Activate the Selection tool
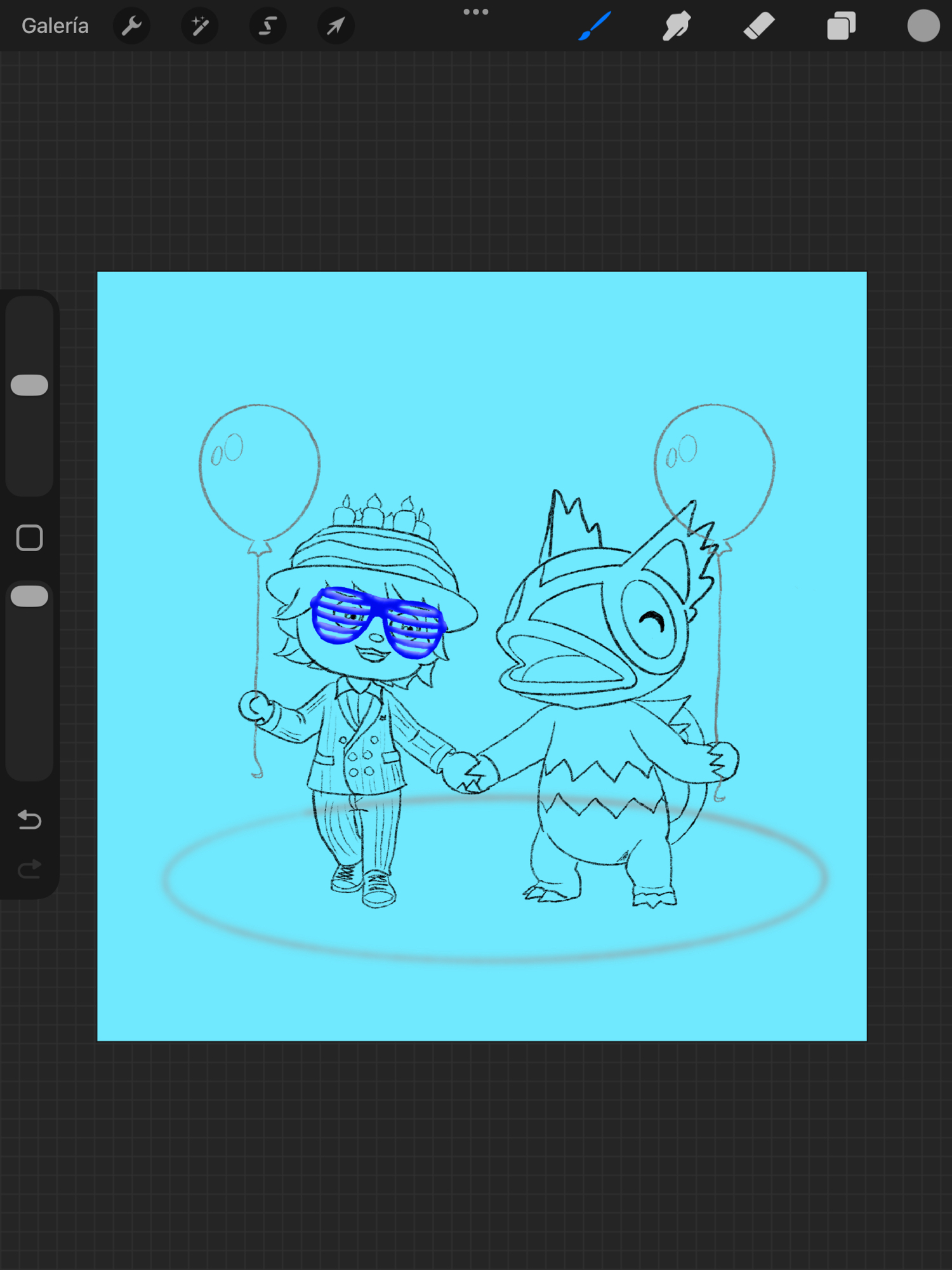The image size is (952, 1270). (268, 26)
